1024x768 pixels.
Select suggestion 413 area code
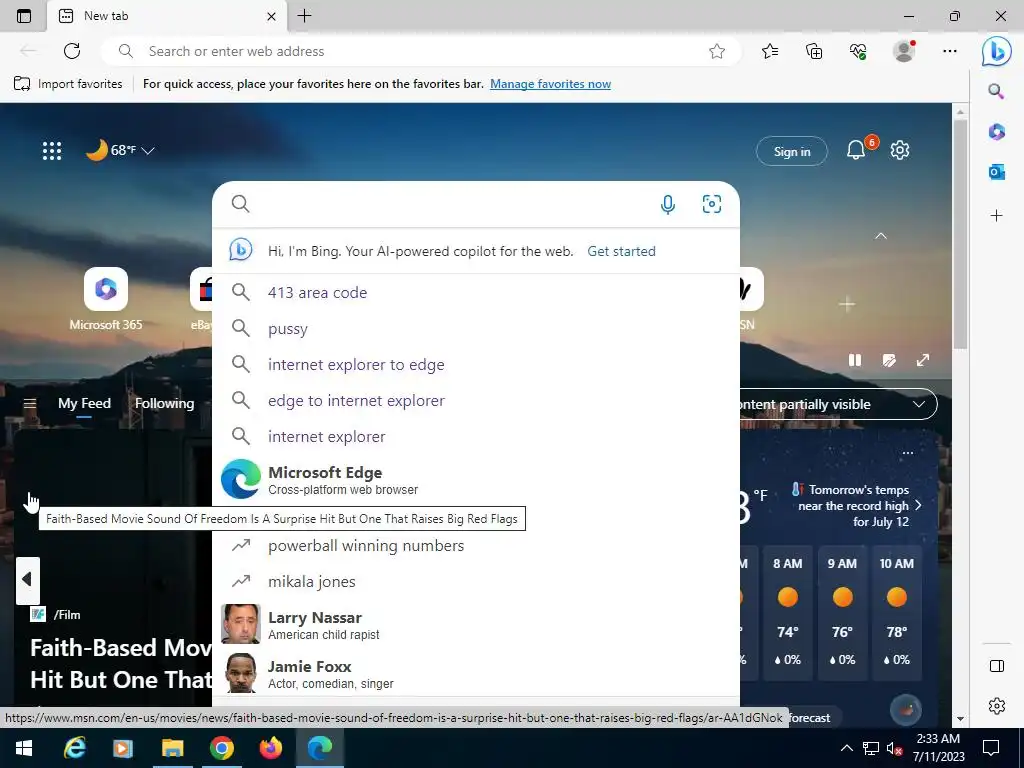tap(475, 293)
